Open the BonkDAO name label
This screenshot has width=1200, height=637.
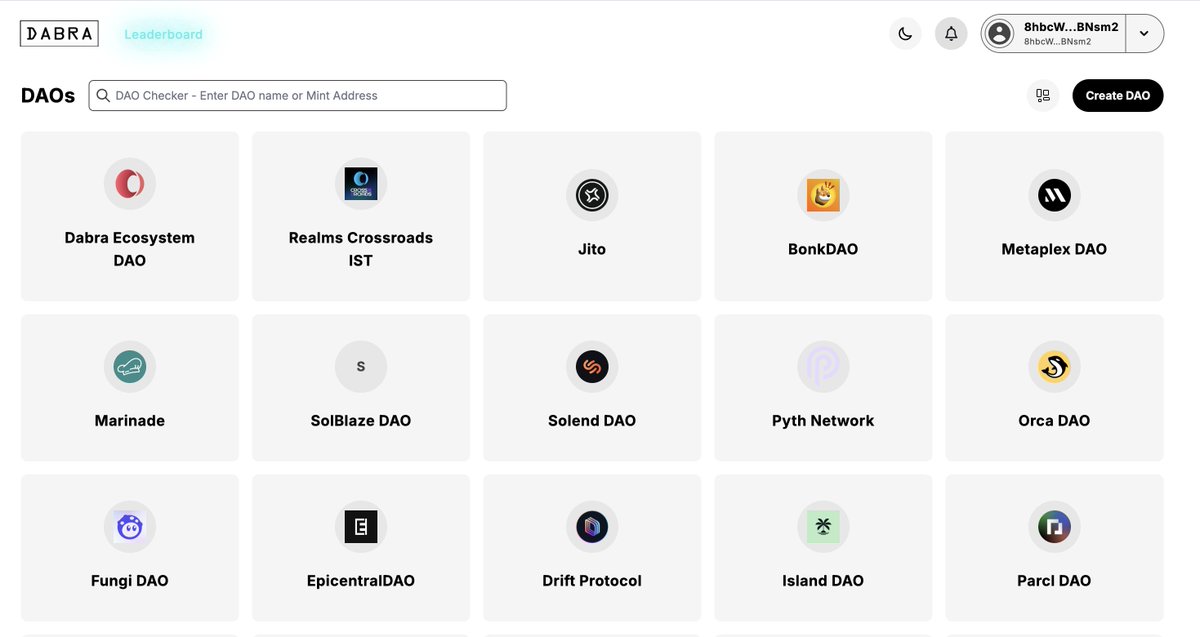click(x=823, y=249)
